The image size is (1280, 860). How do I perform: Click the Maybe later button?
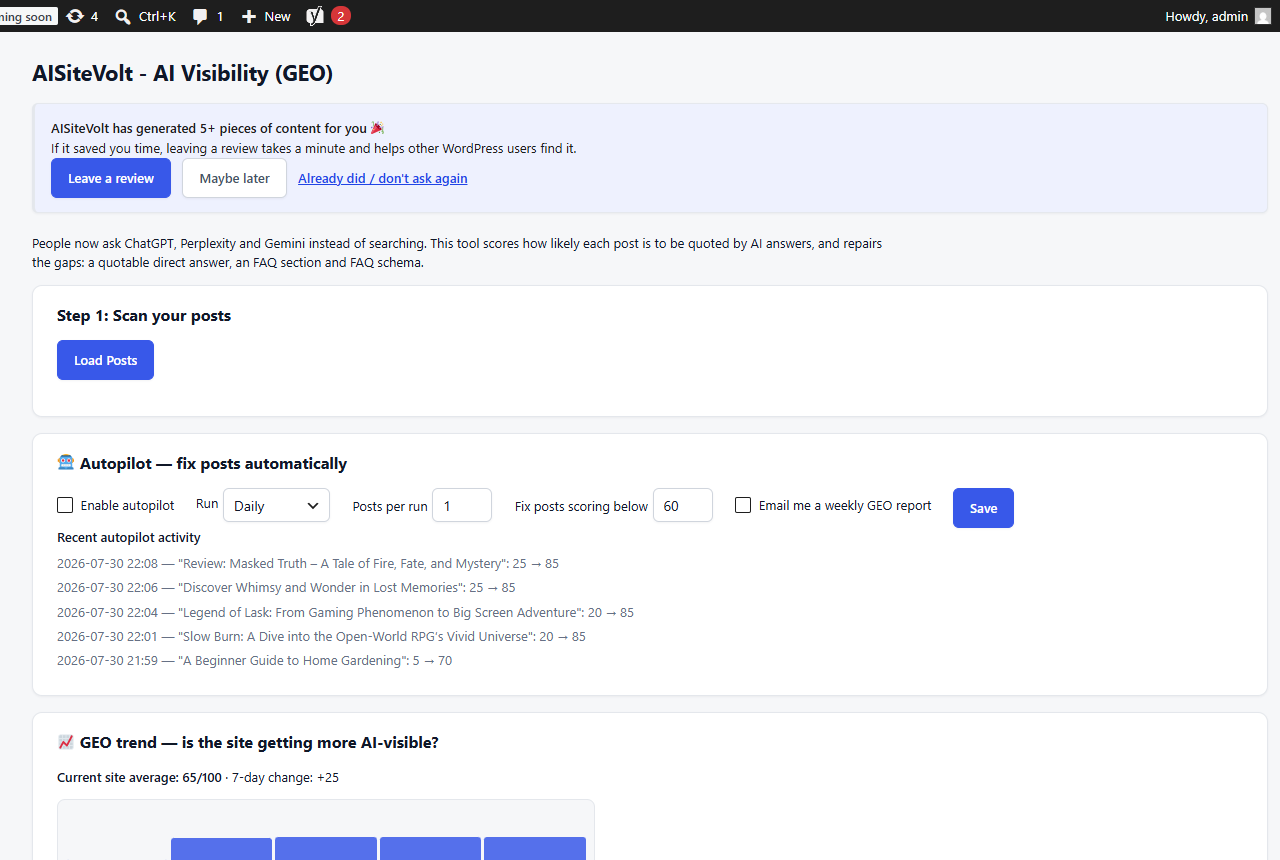(x=234, y=178)
